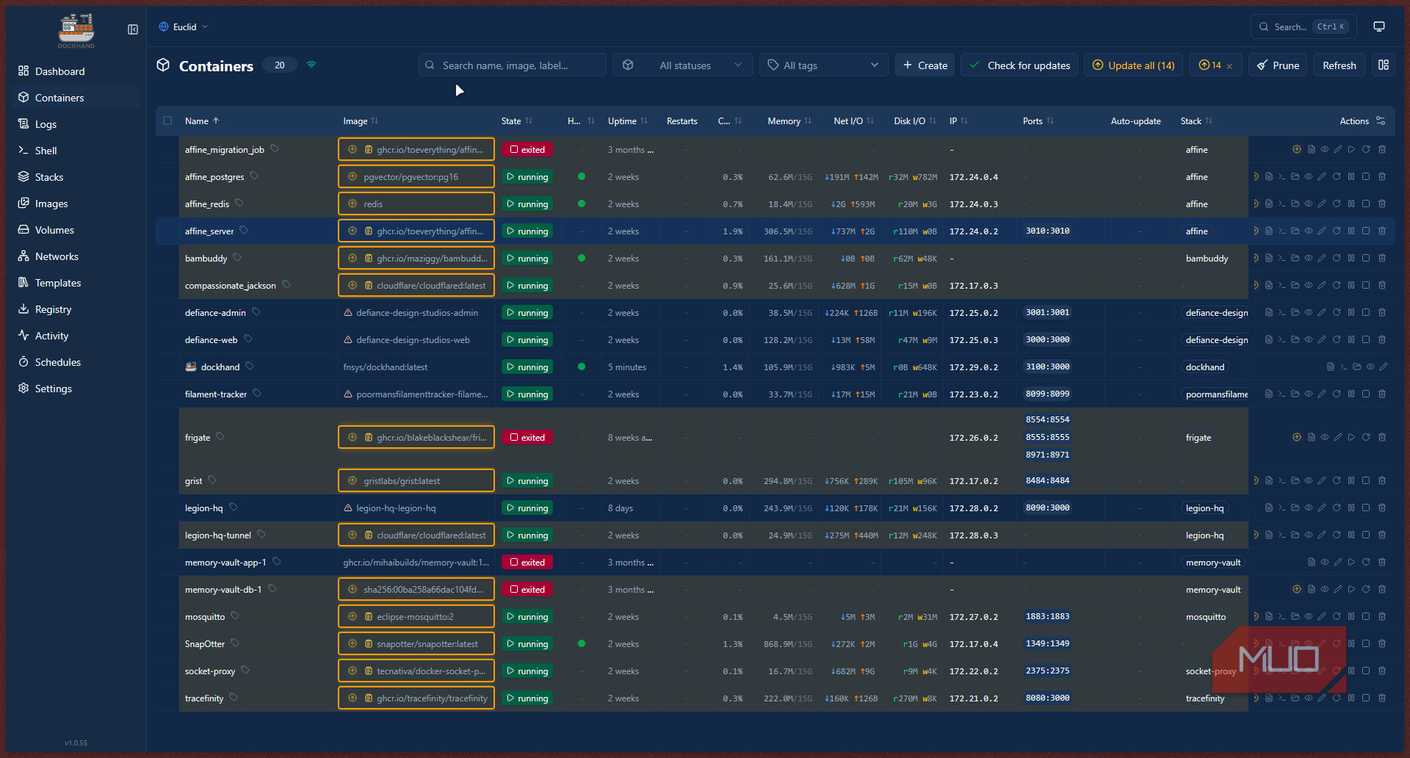Open column settings next to Actions header
This screenshot has height=758, width=1410.
1381,121
